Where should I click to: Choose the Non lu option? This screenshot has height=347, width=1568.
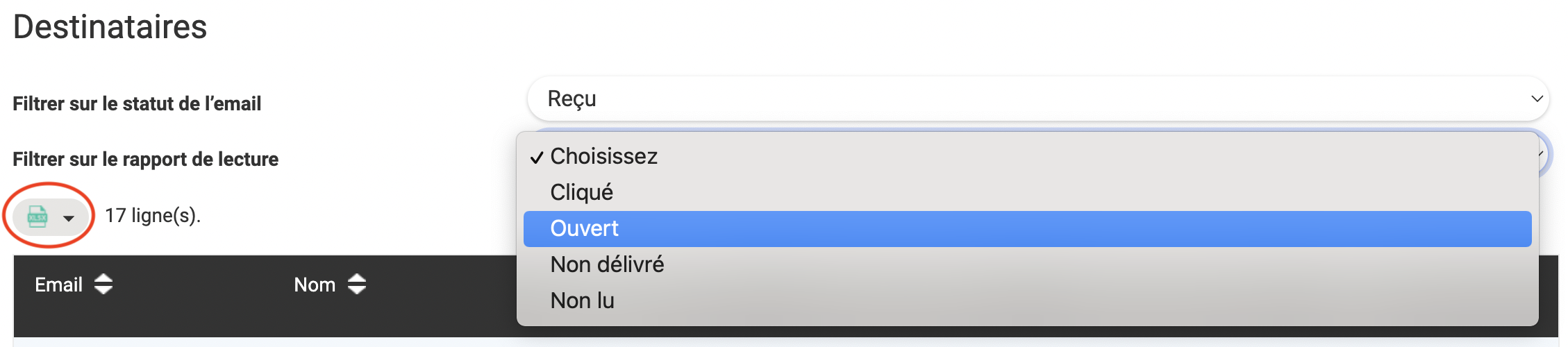(x=582, y=301)
